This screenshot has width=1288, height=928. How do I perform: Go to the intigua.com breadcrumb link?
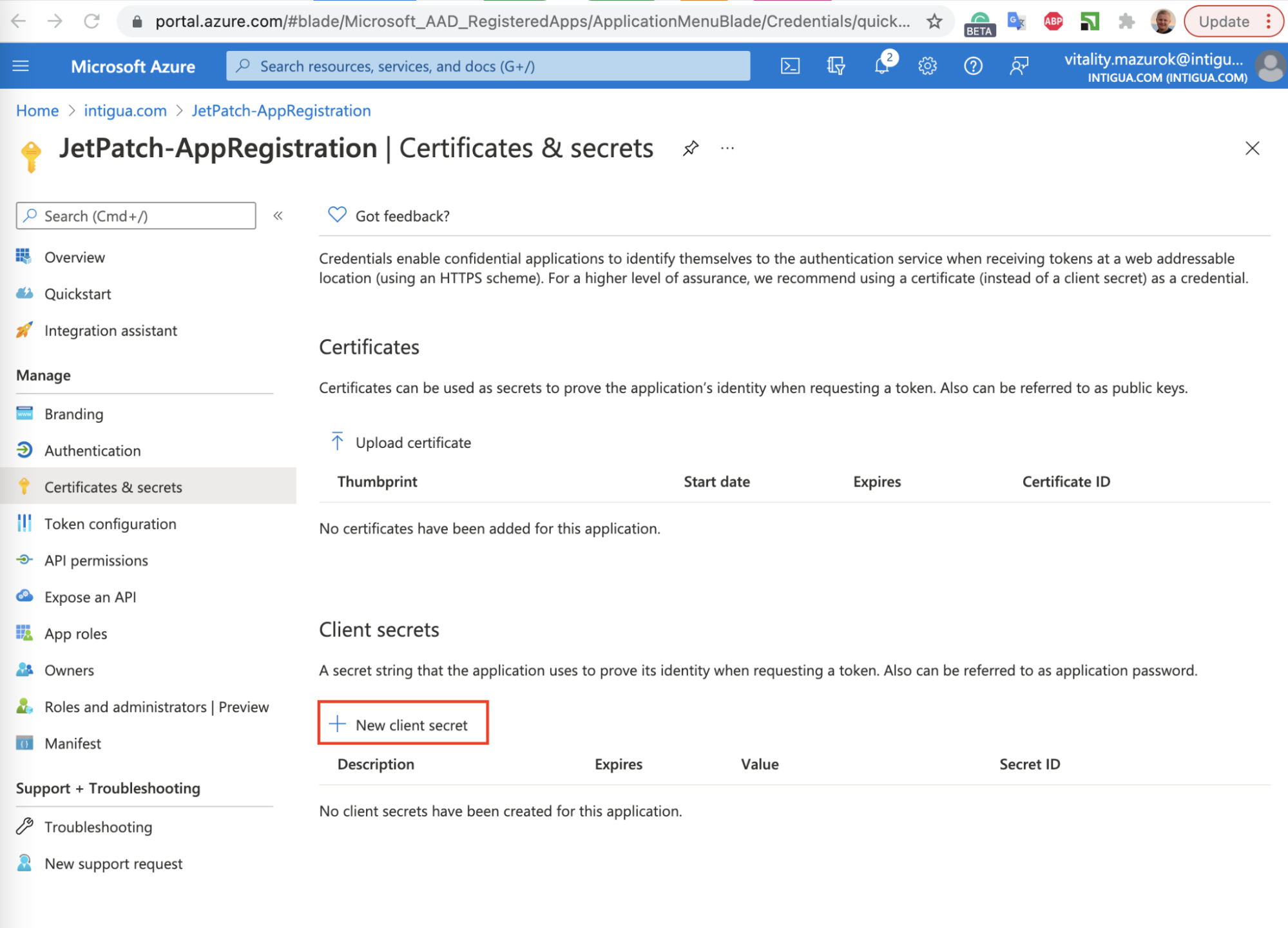click(125, 111)
